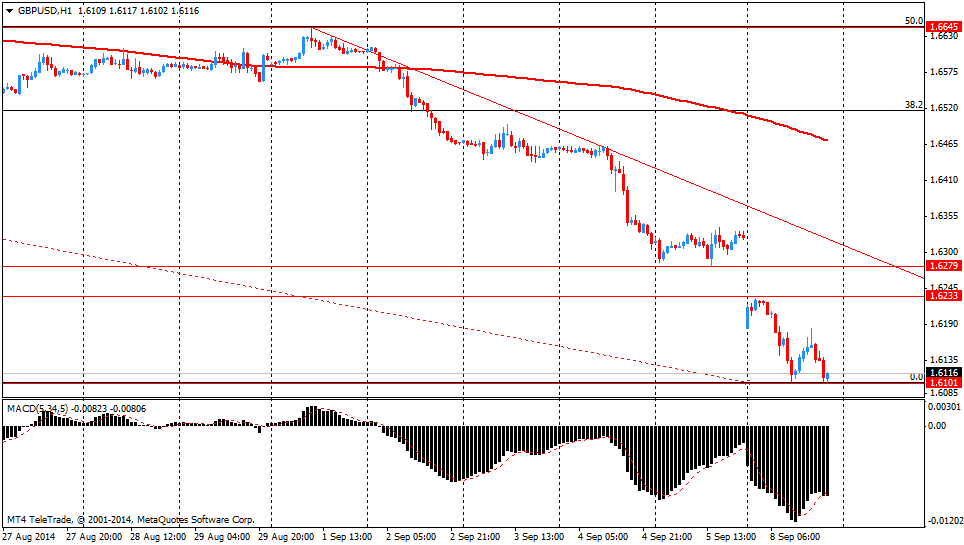Click the 0.00301 MACD scale value
The height and width of the screenshot is (545, 964).
point(945,407)
